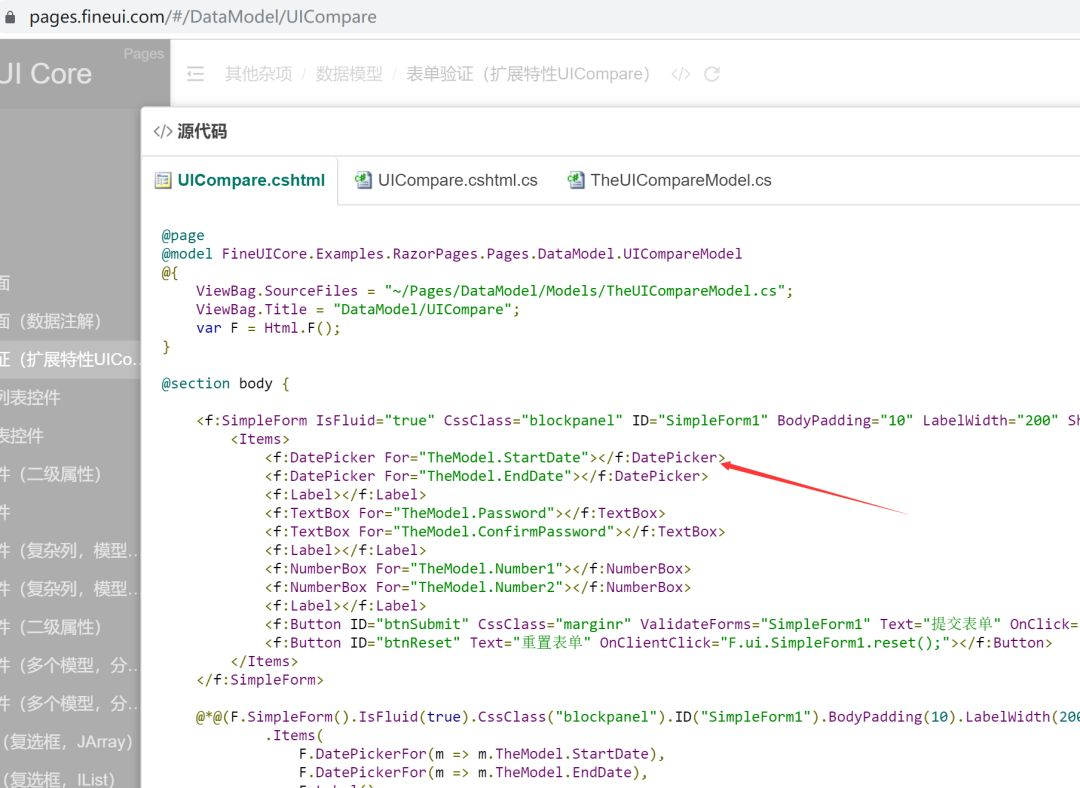Click the @section body { line
The image size is (1080, 788).
click(x=225, y=384)
